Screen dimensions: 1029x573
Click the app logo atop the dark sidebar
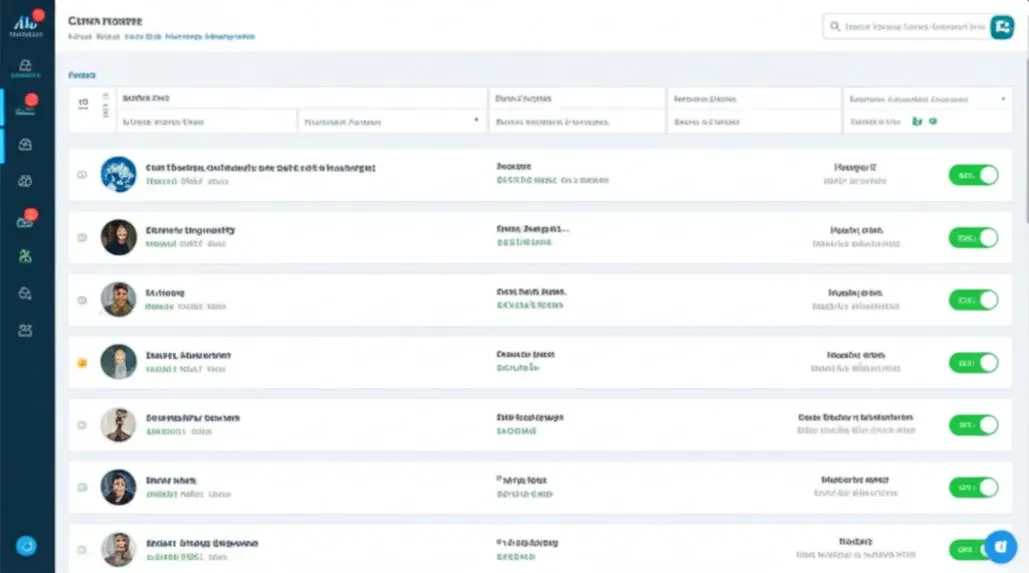[x=26, y=24]
